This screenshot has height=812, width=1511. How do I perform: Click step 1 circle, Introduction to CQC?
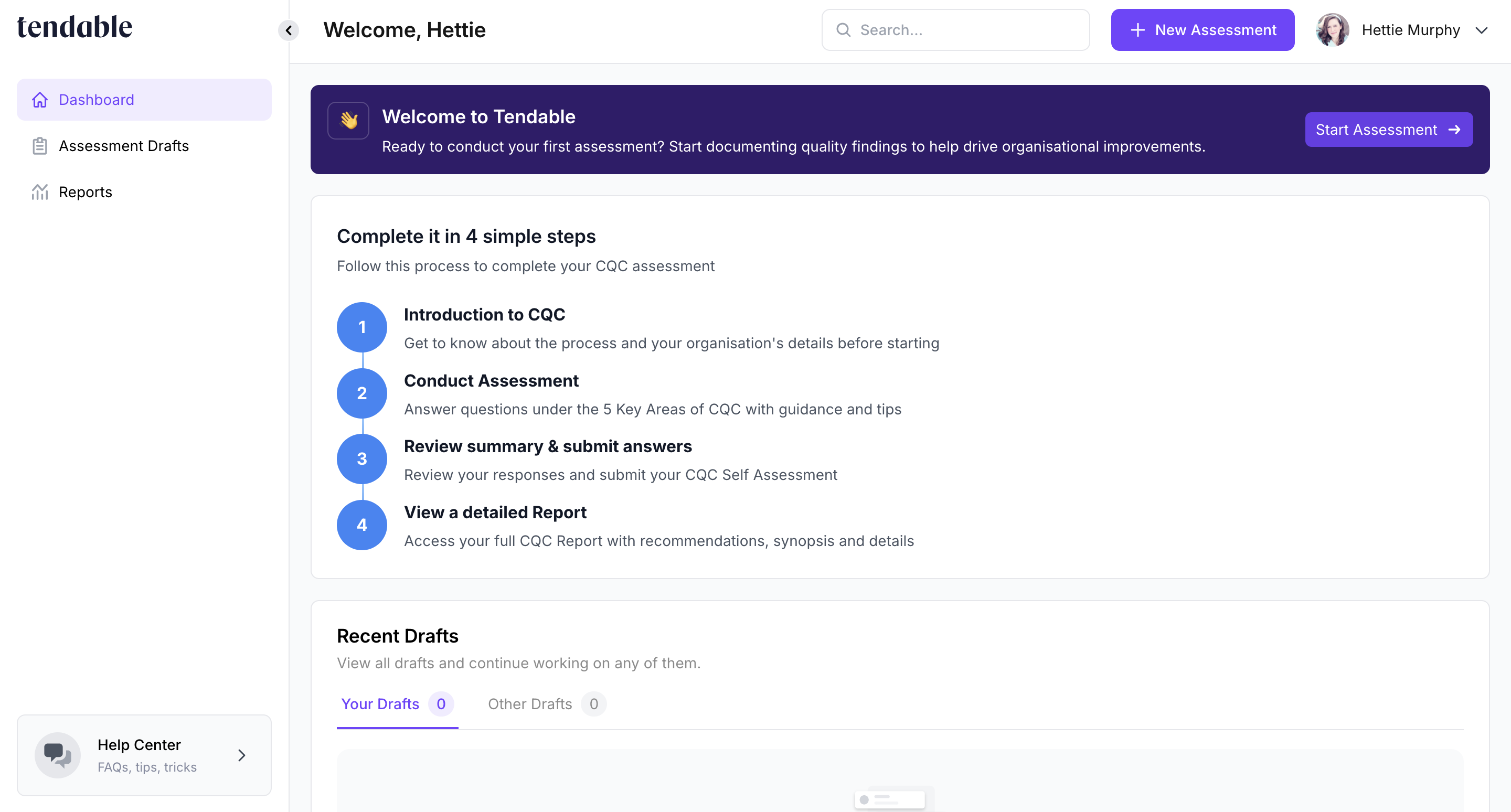(x=362, y=327)
